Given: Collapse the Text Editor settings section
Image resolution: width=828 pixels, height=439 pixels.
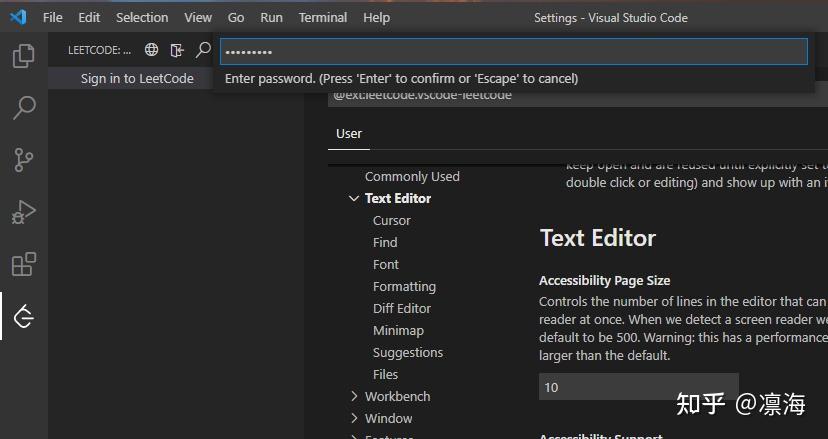Looking at the screenshot, I should click(353, 198).
